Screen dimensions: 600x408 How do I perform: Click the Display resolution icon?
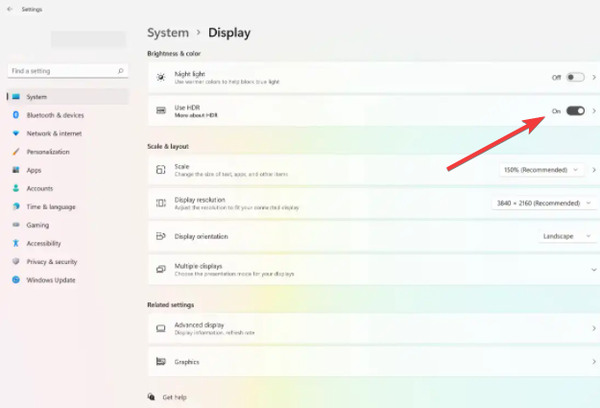coord(161,203)
